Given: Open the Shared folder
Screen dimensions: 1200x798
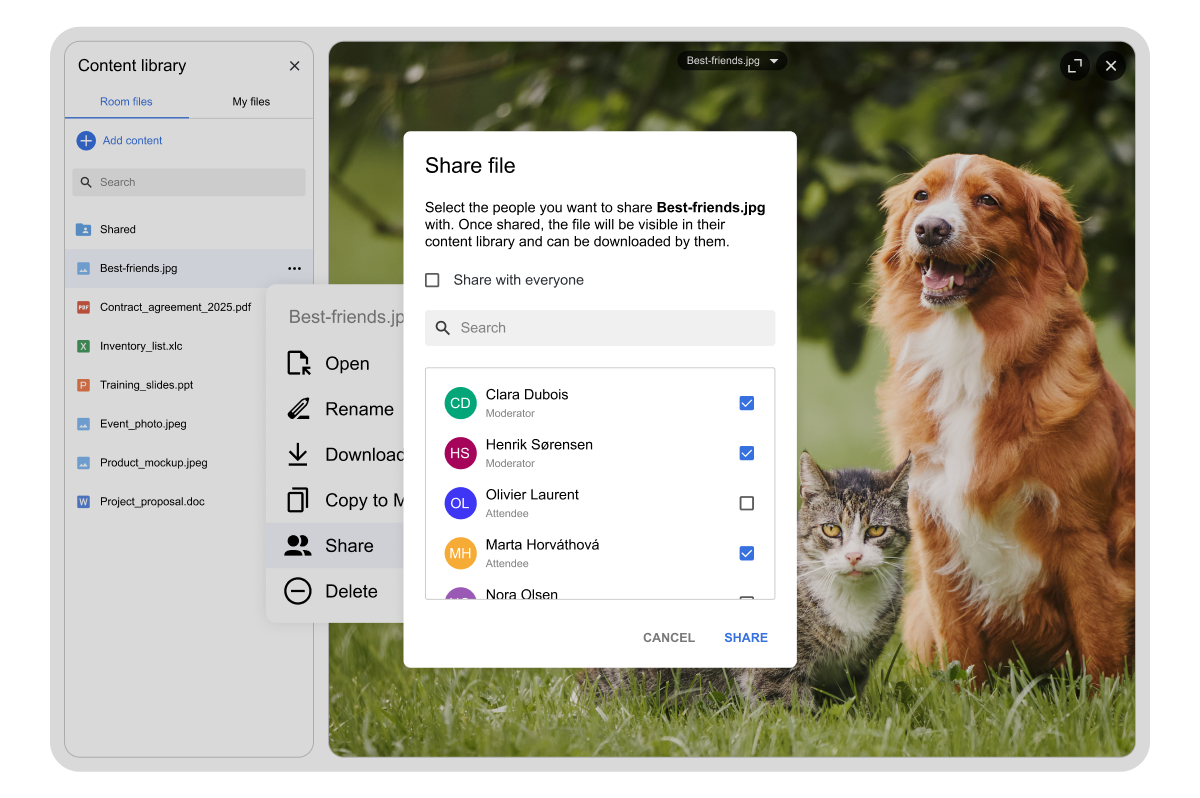Looking at the screenshot, I should [x=117, y=230].
